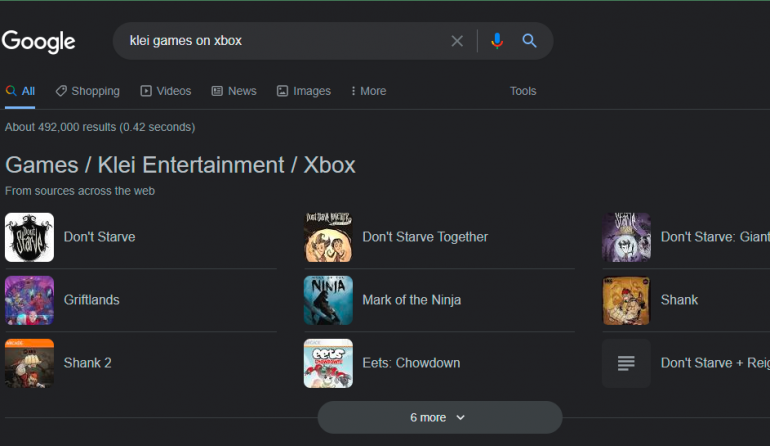Switch to the Videos tab
This screenshot has height=446, width=770.
pos(165,91)
